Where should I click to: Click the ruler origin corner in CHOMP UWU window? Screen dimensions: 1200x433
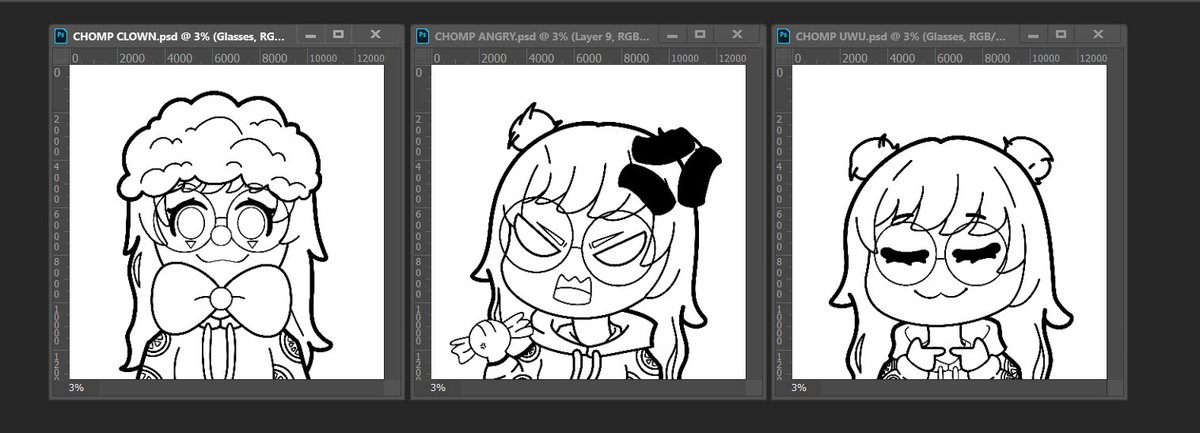click(x=785, y=58)
